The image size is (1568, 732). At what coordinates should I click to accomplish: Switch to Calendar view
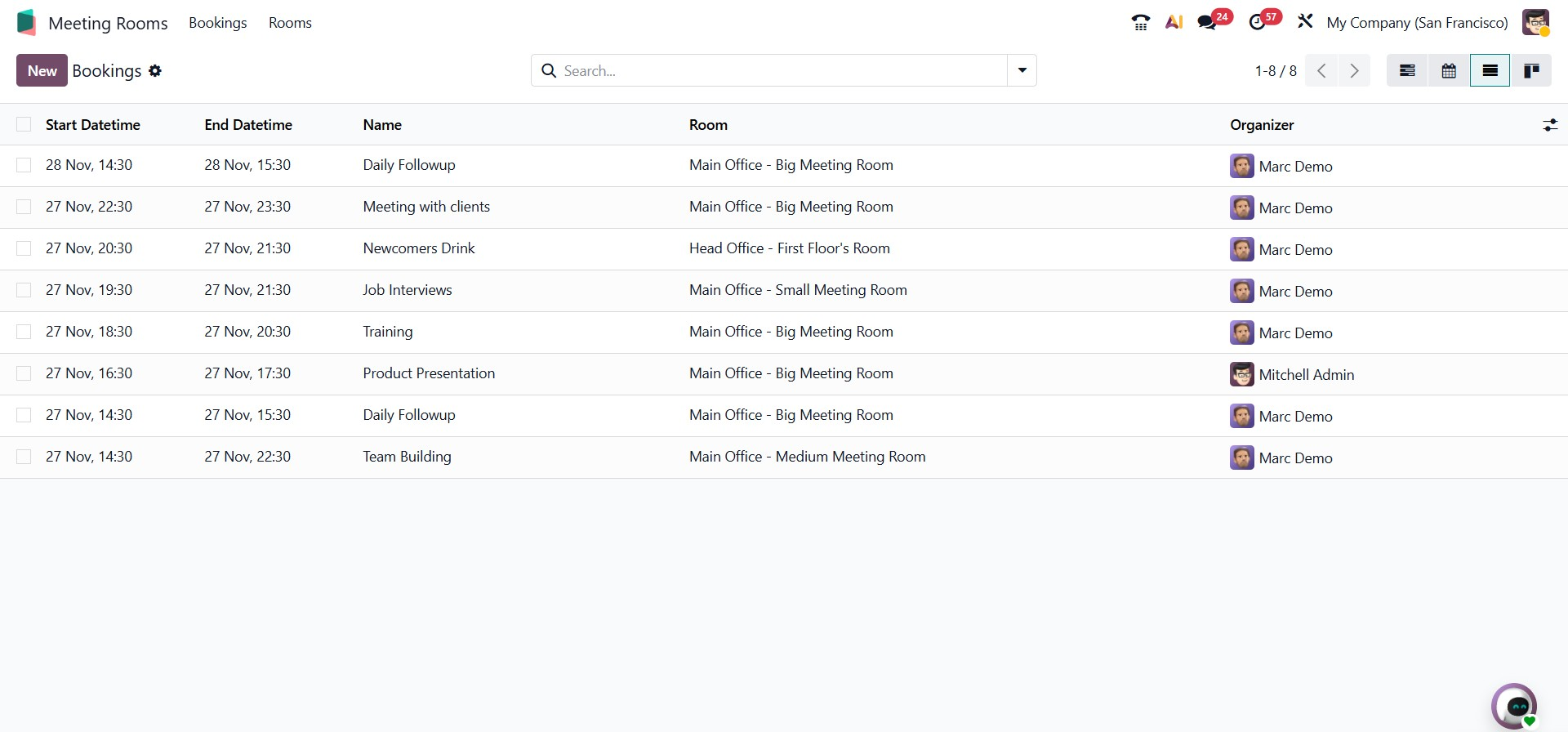tap(1449, 71)
